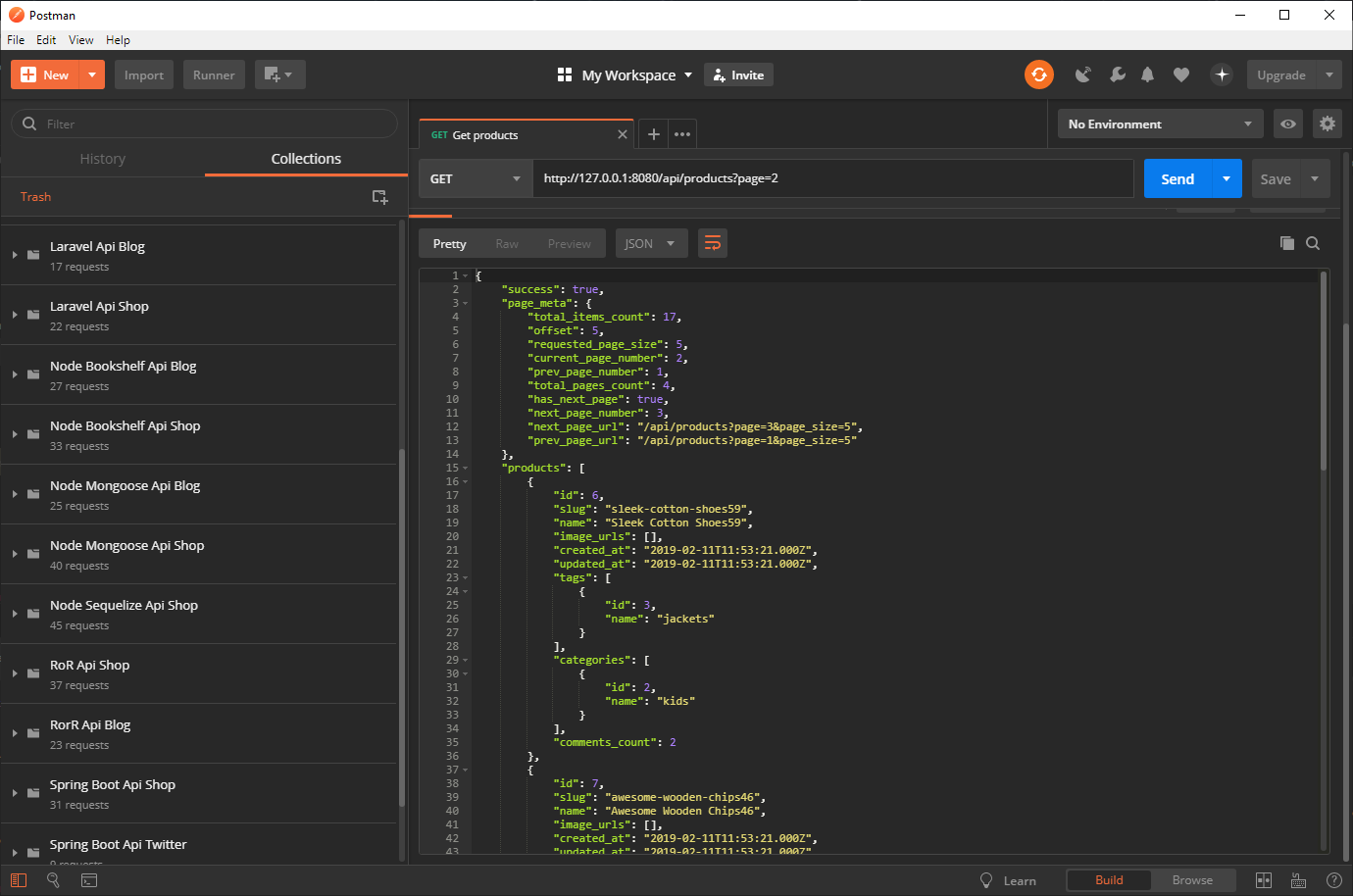Select the Preview response view
Screen dimensions: 1353x896
570,243
